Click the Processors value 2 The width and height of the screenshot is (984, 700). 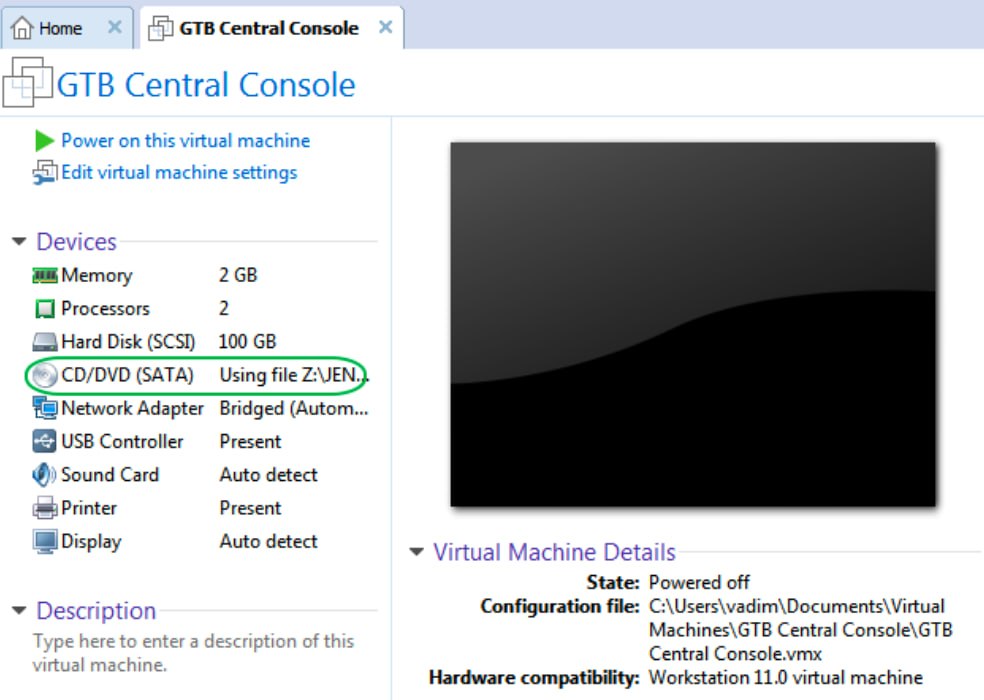(224, 309)
